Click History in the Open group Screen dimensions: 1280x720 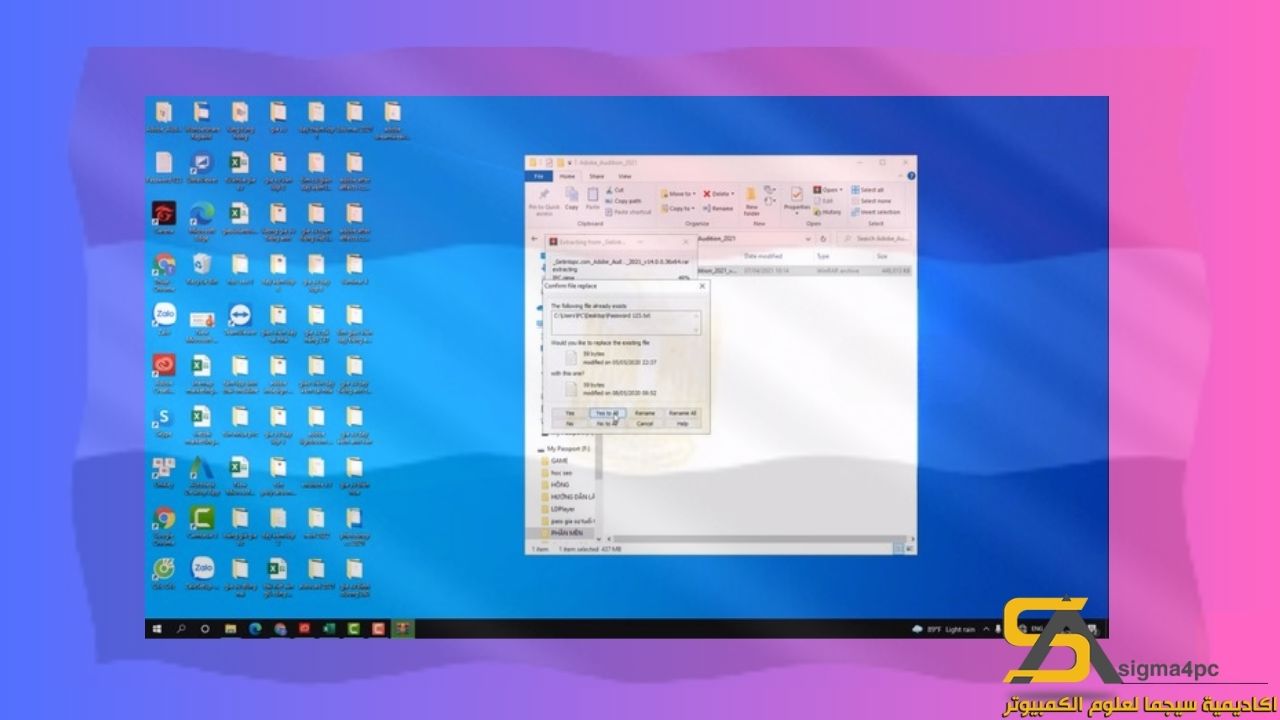pyautogui.click(x=827, y=212)
